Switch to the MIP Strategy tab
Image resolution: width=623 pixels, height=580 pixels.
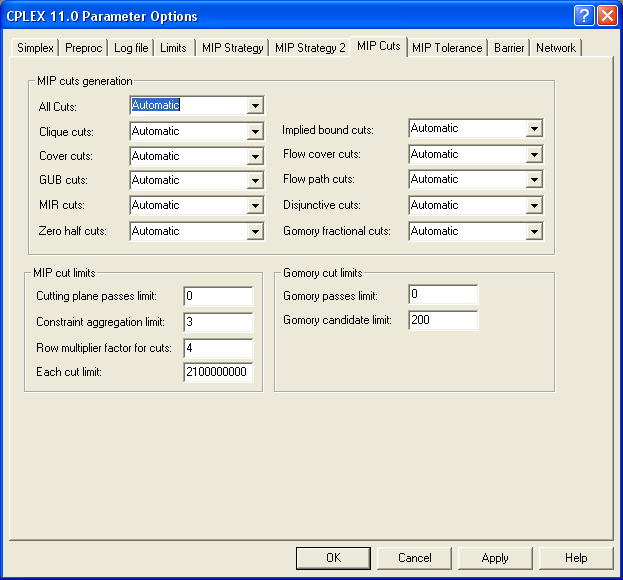(232, 48)
